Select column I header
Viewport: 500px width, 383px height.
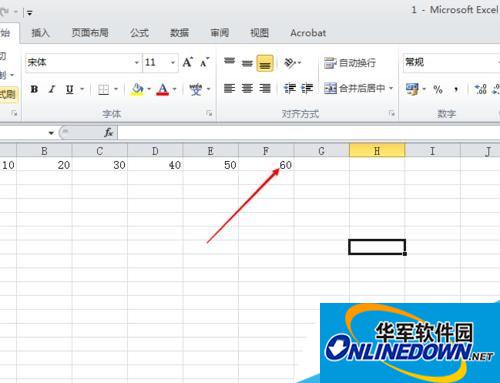(x=432, y=151)
